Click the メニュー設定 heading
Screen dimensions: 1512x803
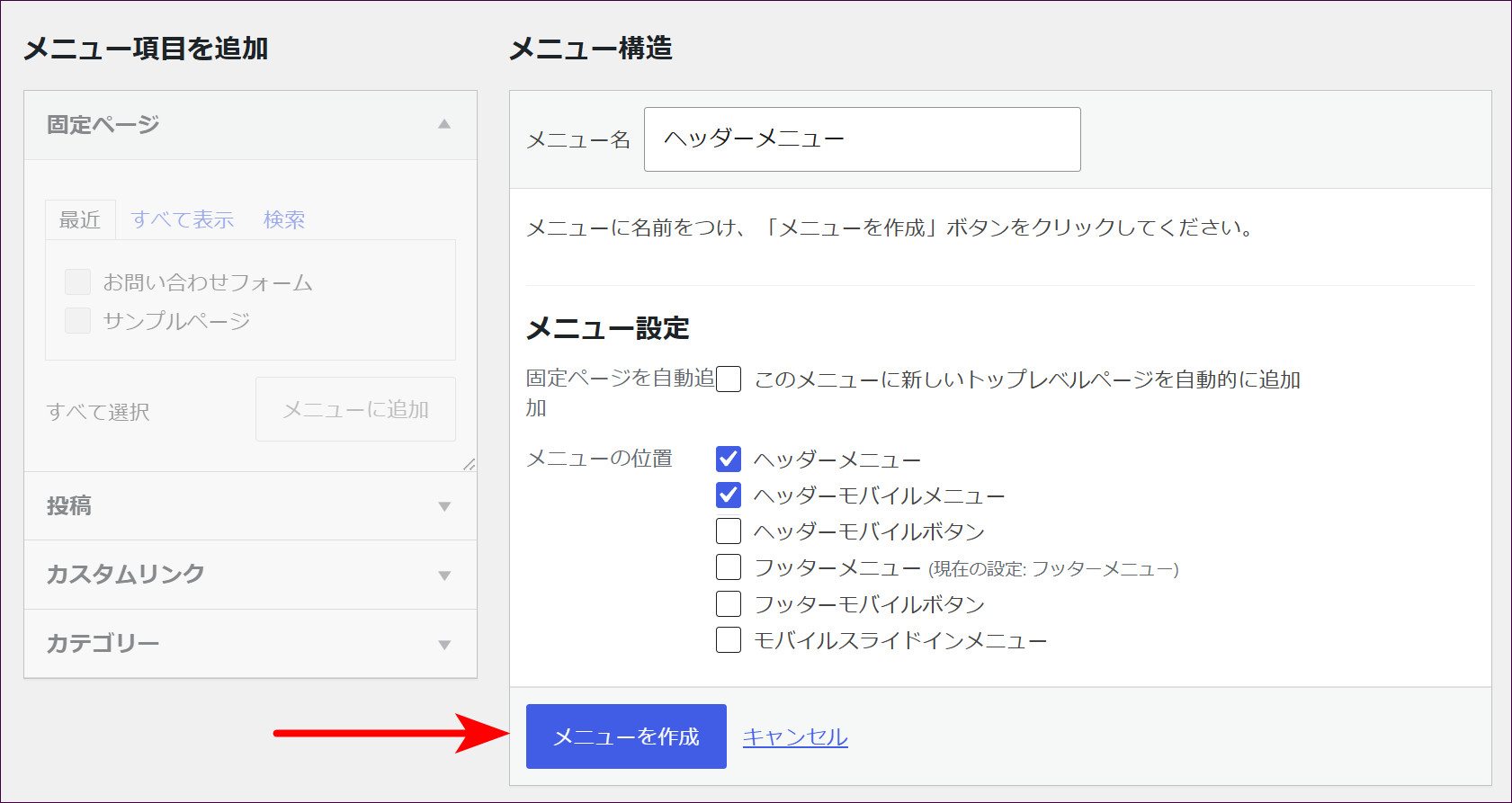click(608, 328)
